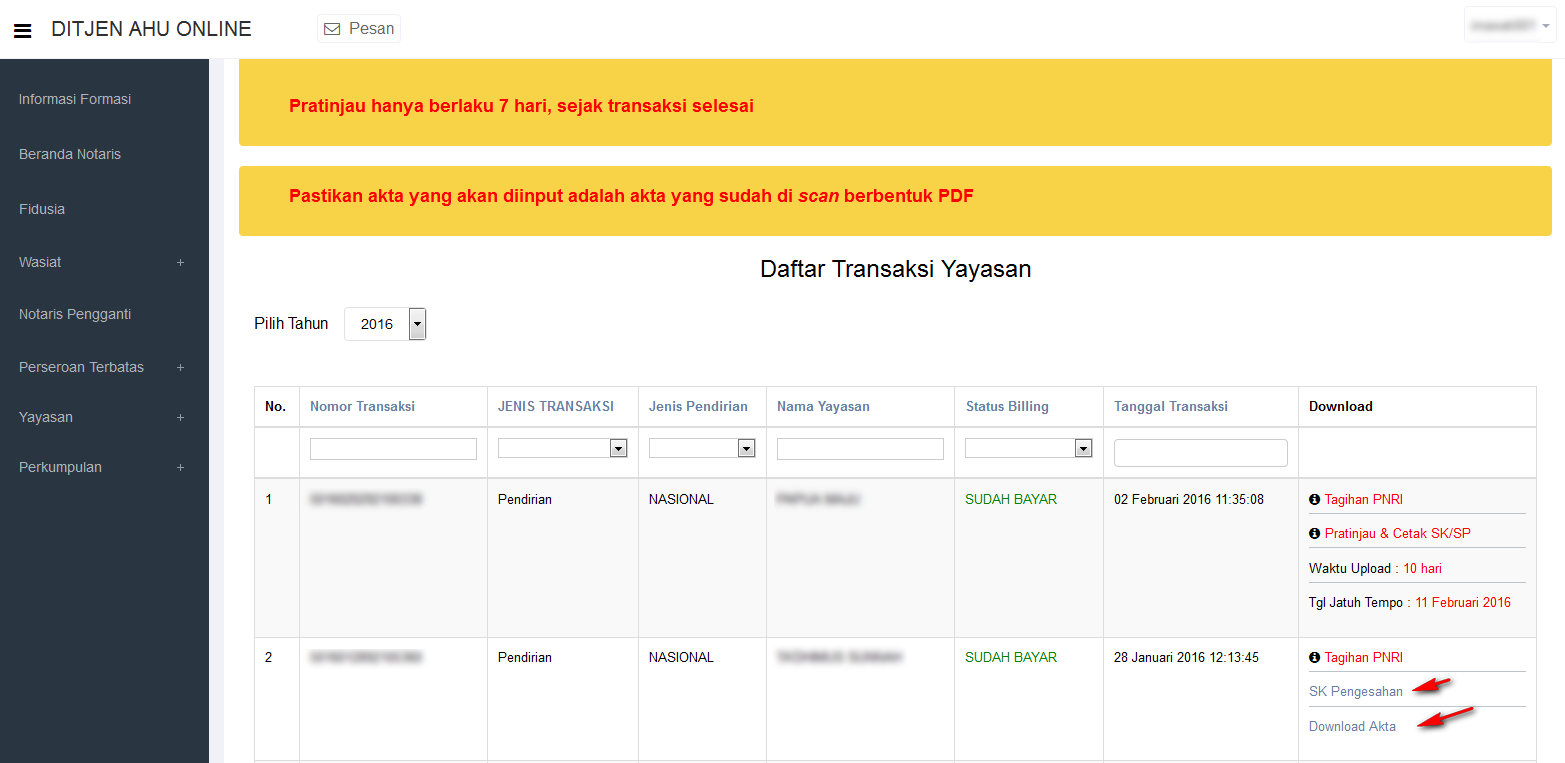Click the Tanggal Transaksi filter field
The image size is (1565, 763).
(1200, 453)
